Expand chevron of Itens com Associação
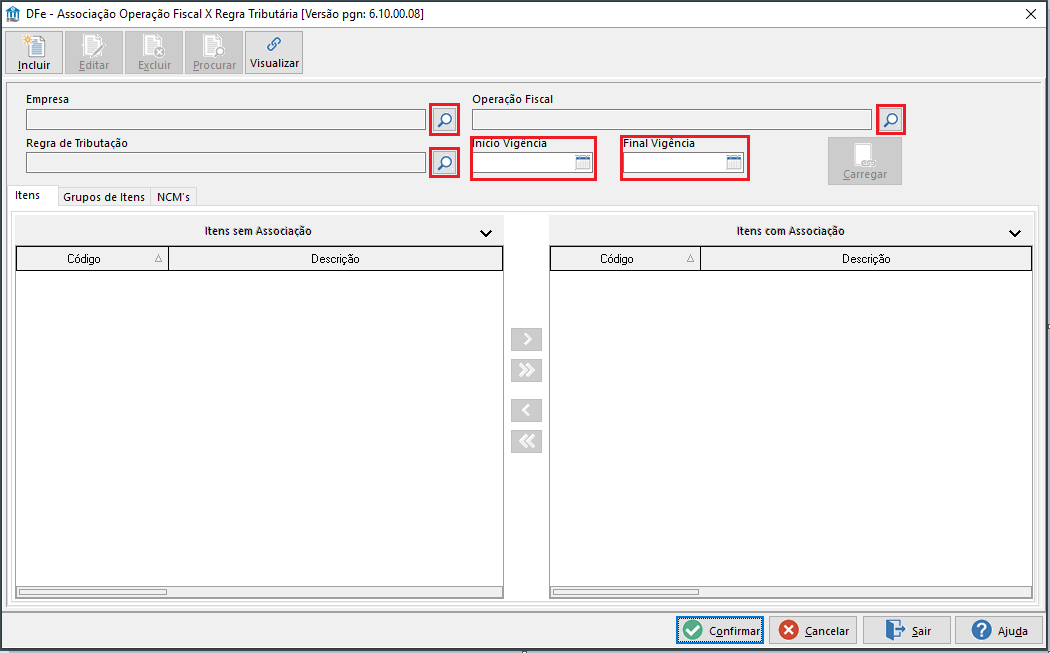The image size is (1050, 653). pos(1015,233)
